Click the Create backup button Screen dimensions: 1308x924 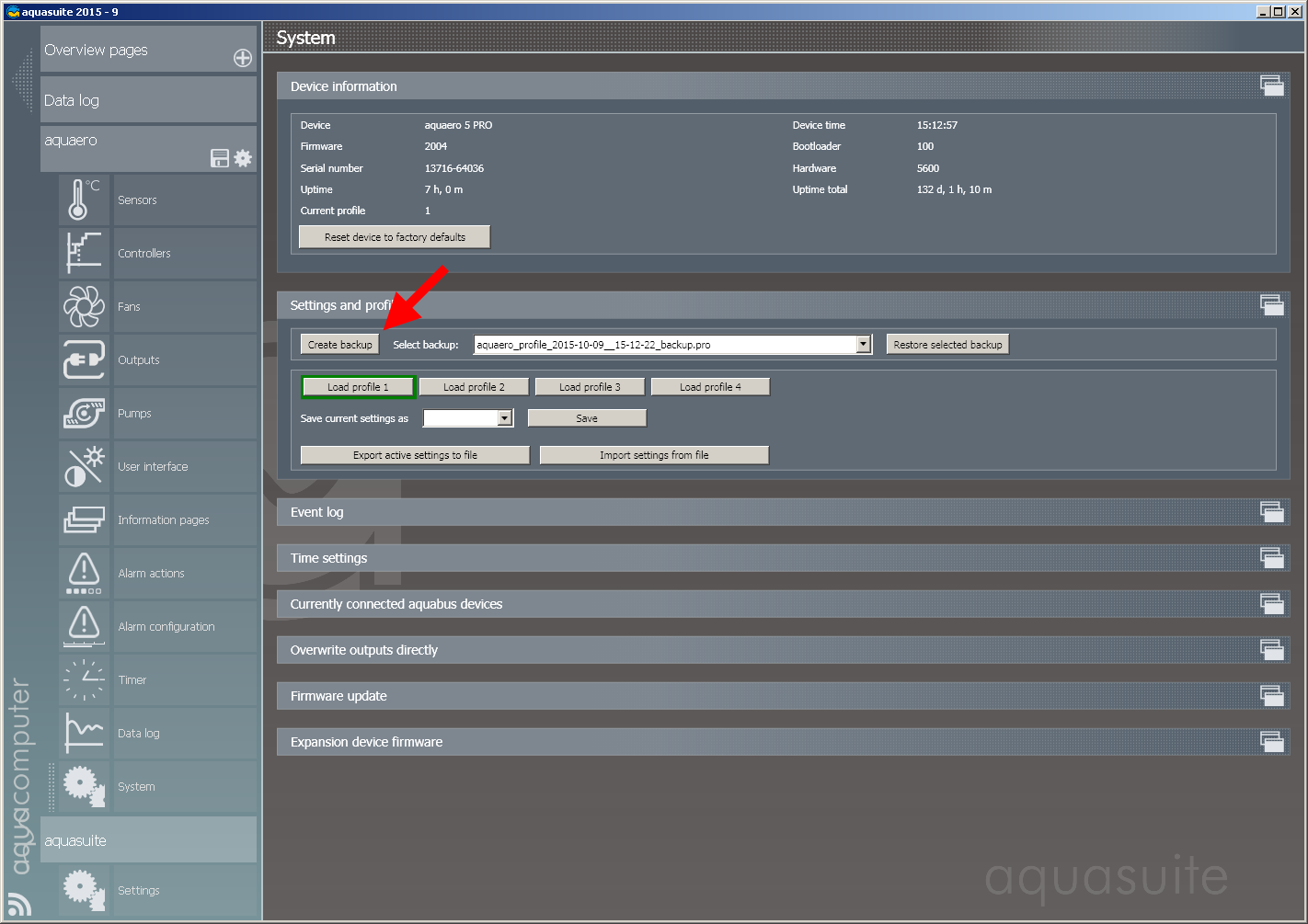(x=339, y=345)
